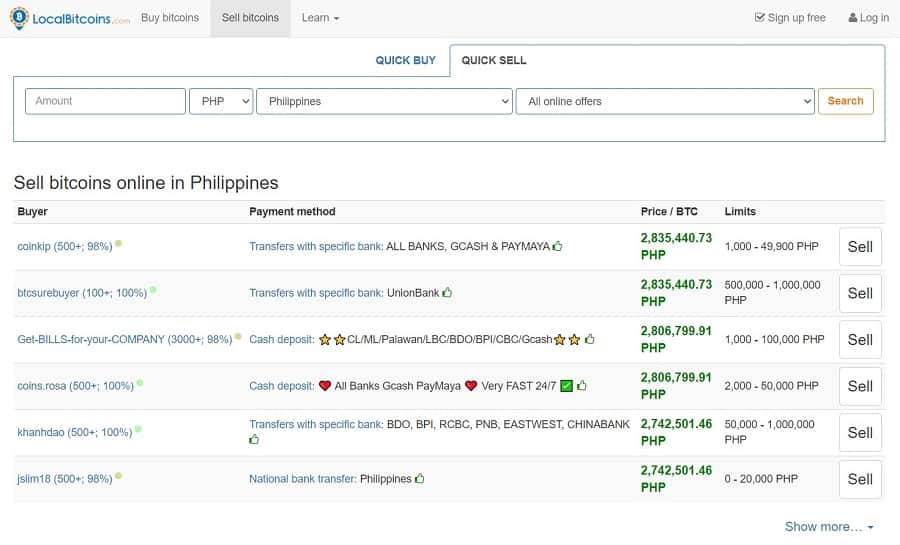The image size is (900, 545).
Task: Click the Log in user icon
Action: [x=852, y=18]
